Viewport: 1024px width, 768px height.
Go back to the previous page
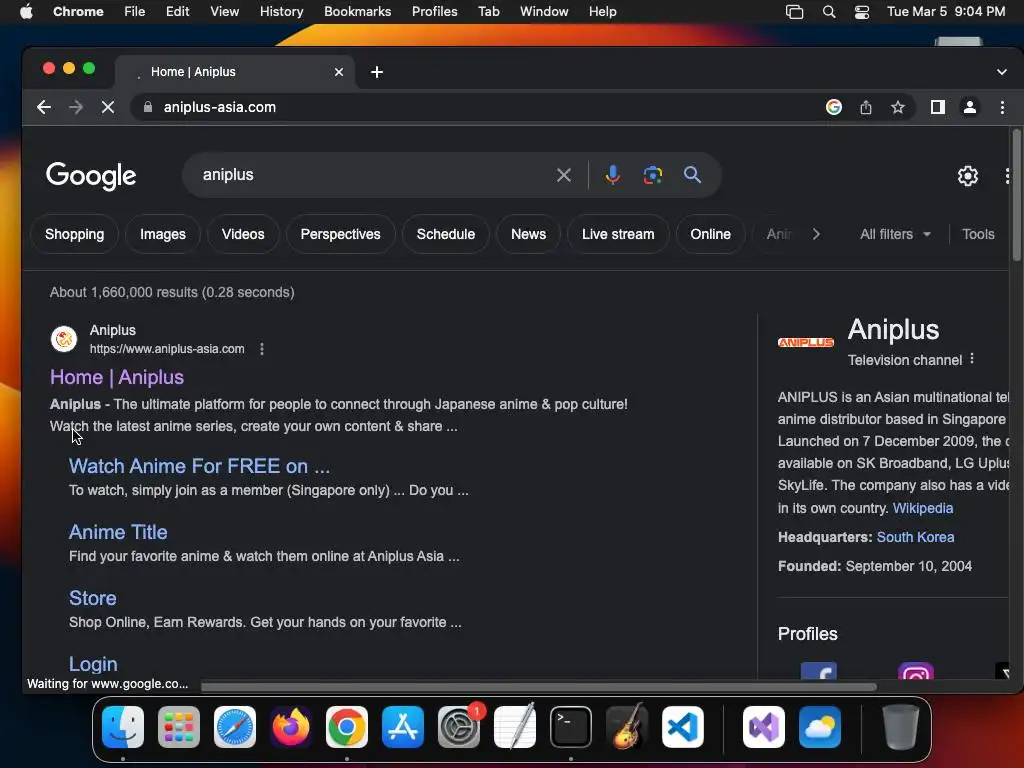[44, 107]
